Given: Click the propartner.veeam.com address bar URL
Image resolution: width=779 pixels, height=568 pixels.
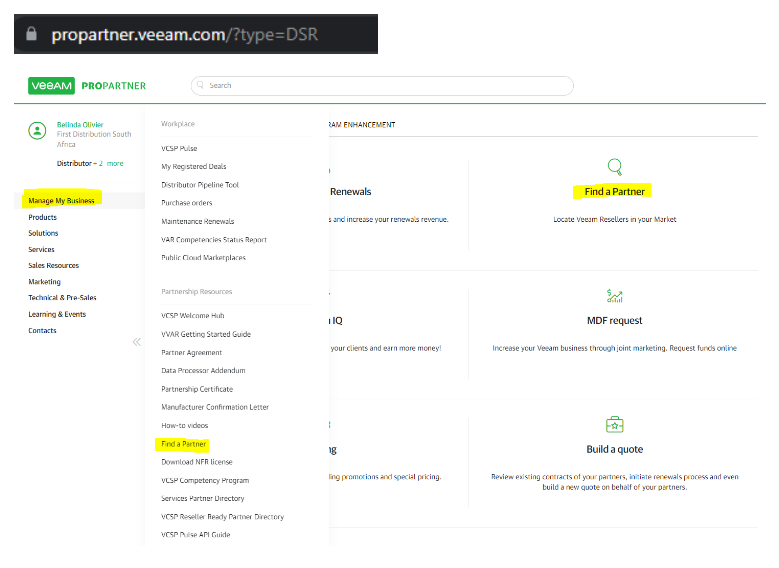Looking at the screenshot, I should (184, 34).
